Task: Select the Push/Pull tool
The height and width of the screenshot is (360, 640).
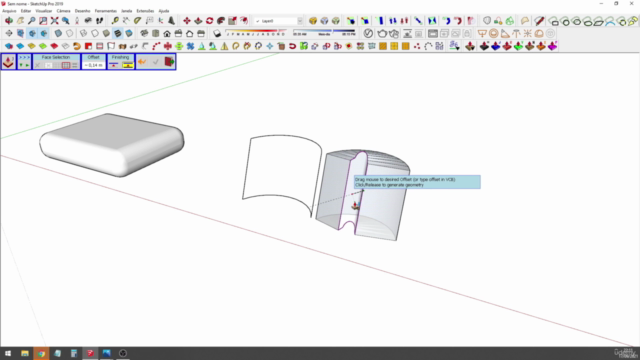Action: click(x=198, y=20)
